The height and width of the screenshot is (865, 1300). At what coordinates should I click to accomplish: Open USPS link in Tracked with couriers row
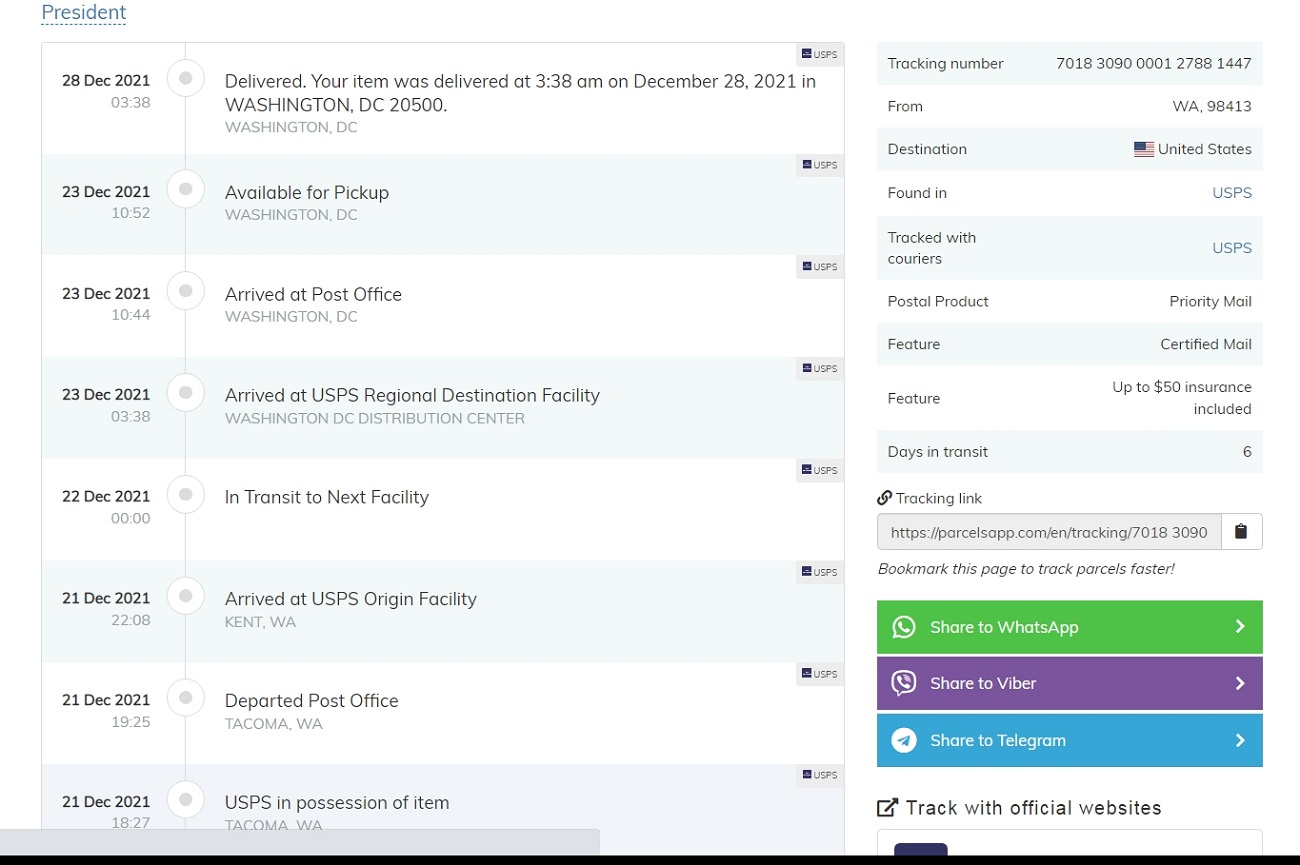[1231, 248]
